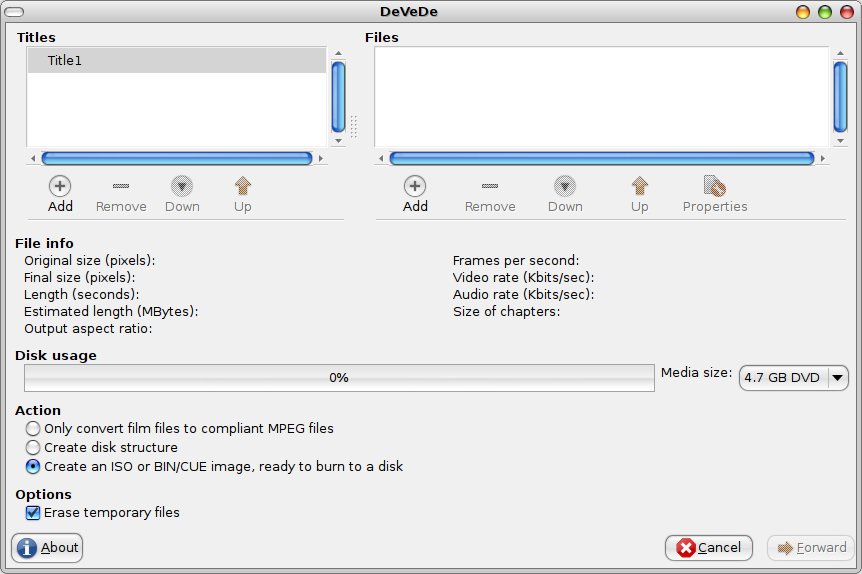The width and height of the screenshot is (862, 574).
Task: Move the title Down in the list
Action: coord(182,195)
